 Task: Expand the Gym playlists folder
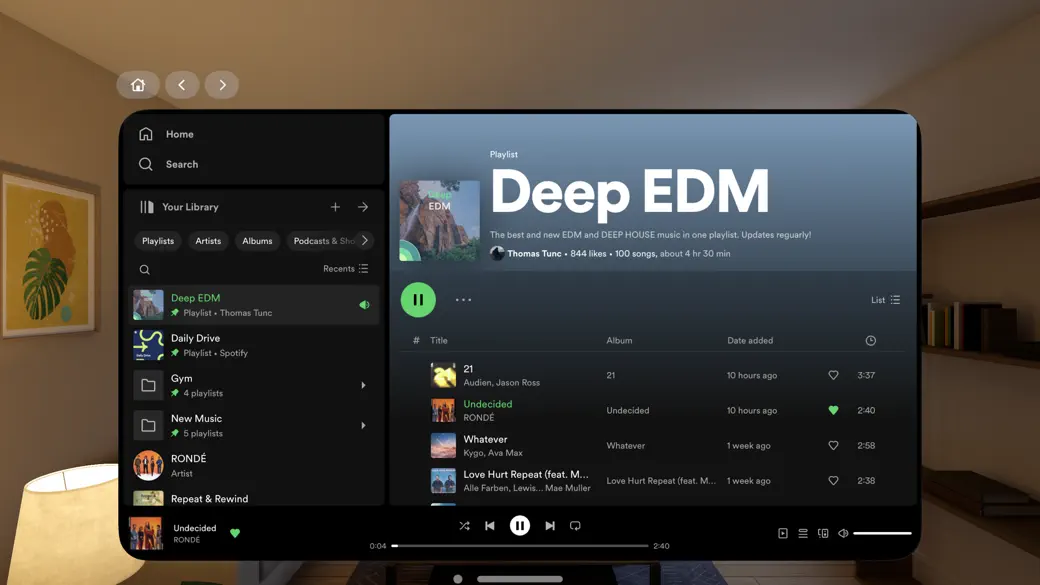(363, 384)
